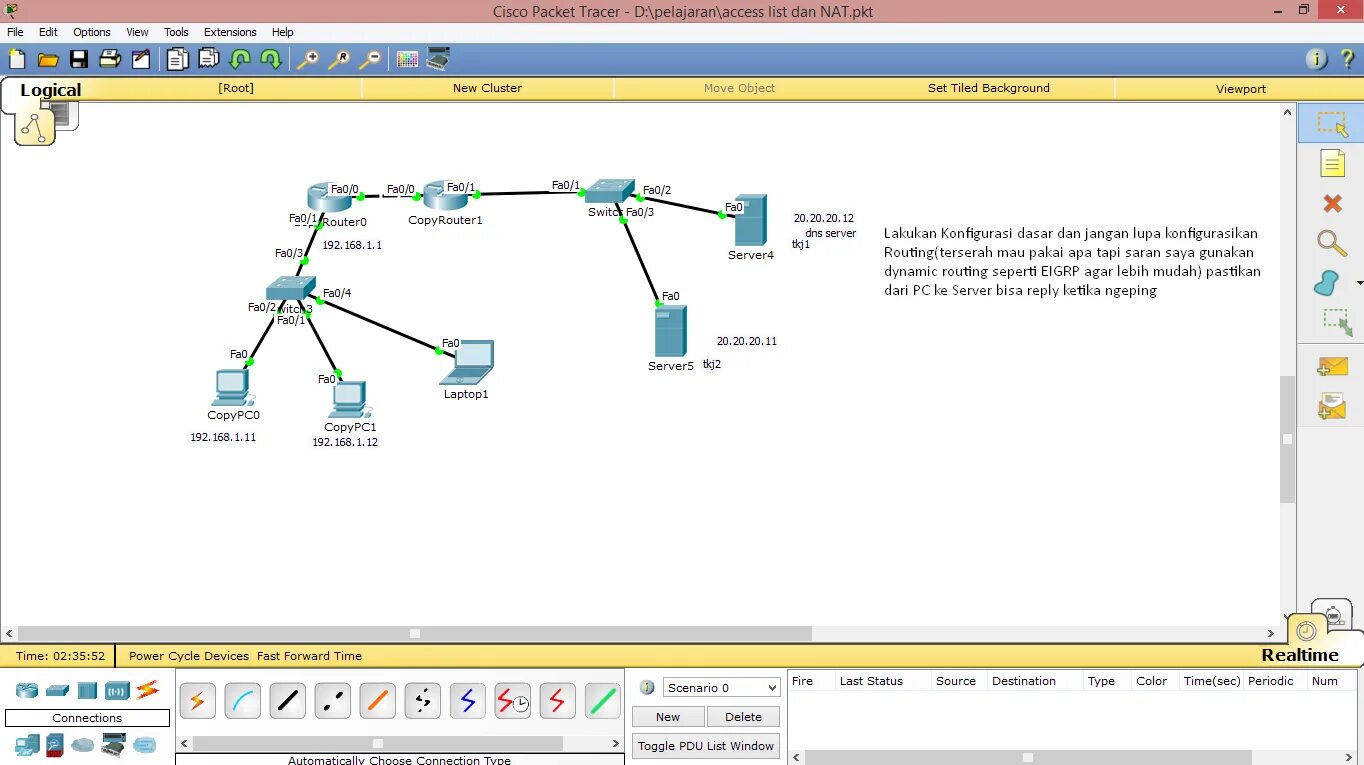Open the Edit menu
The width and height of the screenshot is (1364, 765).
point(48,32)
